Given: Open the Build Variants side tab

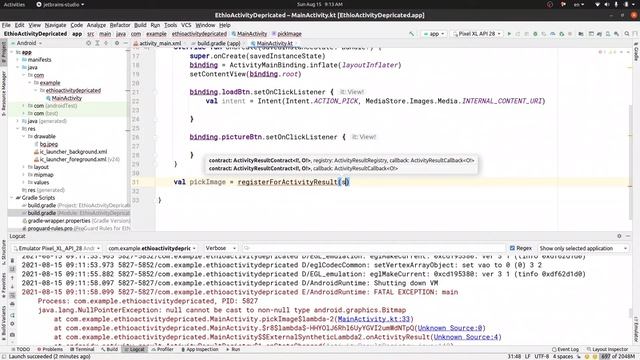Looking at the screenshot, I should (x=4, y=323).
